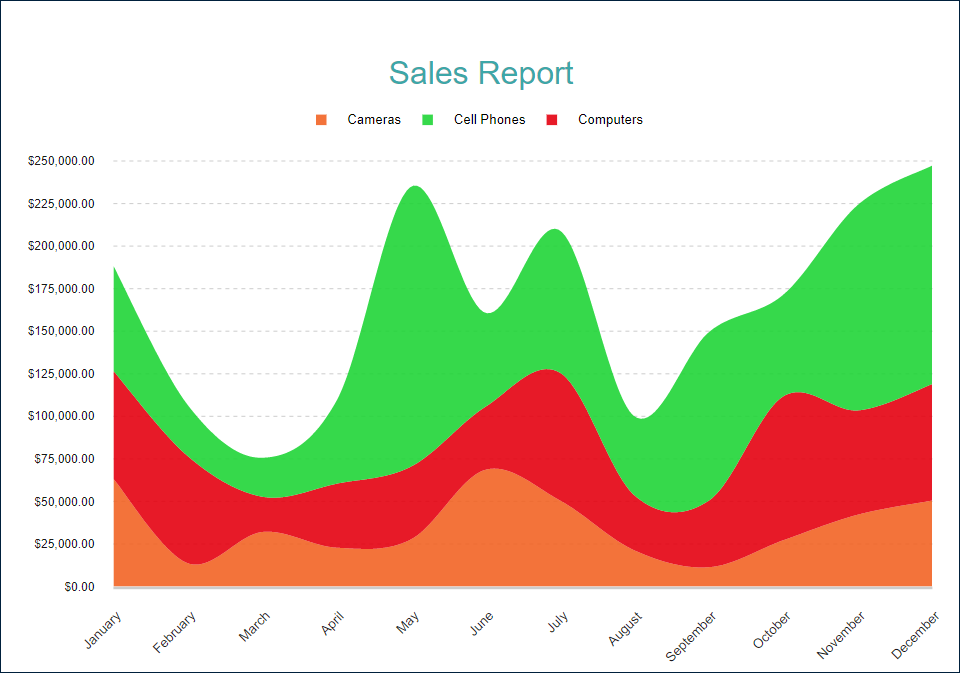The width and height of the screenshot is (960, 674).
Task: Select the $125,000.00 y-axis label
Action: [x=61, y=374]
